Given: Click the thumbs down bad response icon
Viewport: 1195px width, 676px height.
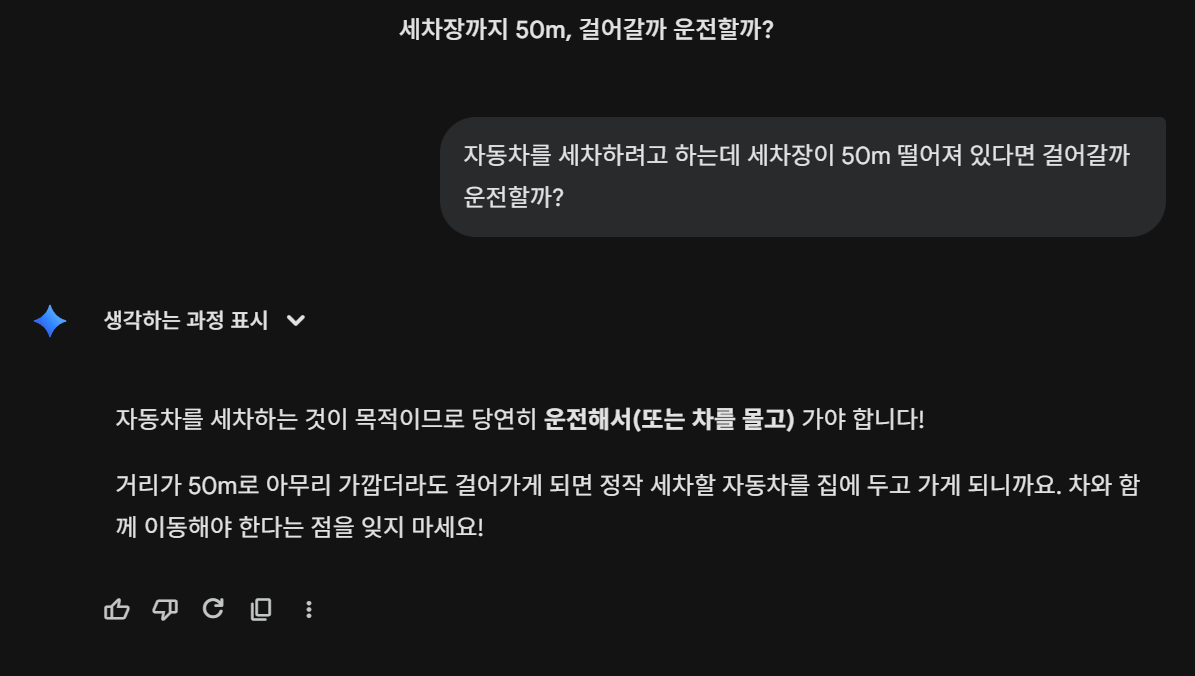Looking at the screenshot, I should tap(165, 609).
